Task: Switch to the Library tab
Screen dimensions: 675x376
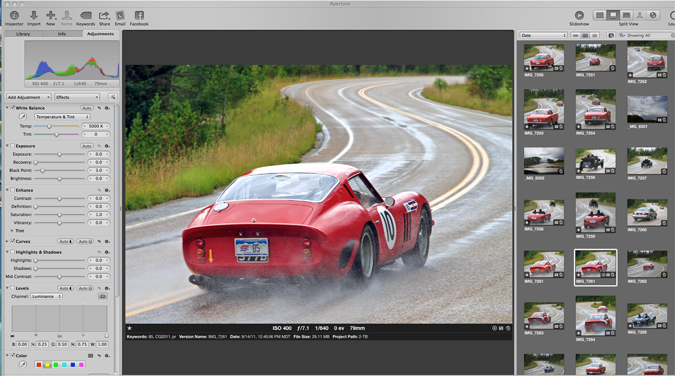Action: [23, 34]
